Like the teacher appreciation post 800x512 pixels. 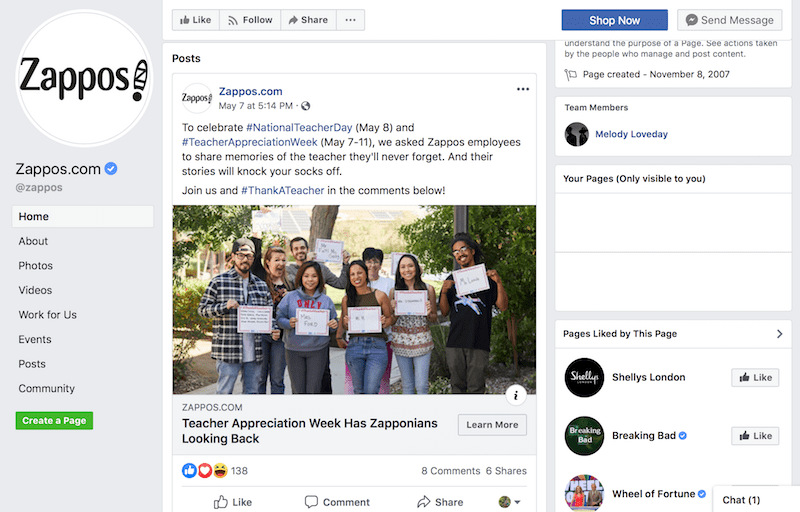coord(233,502)
